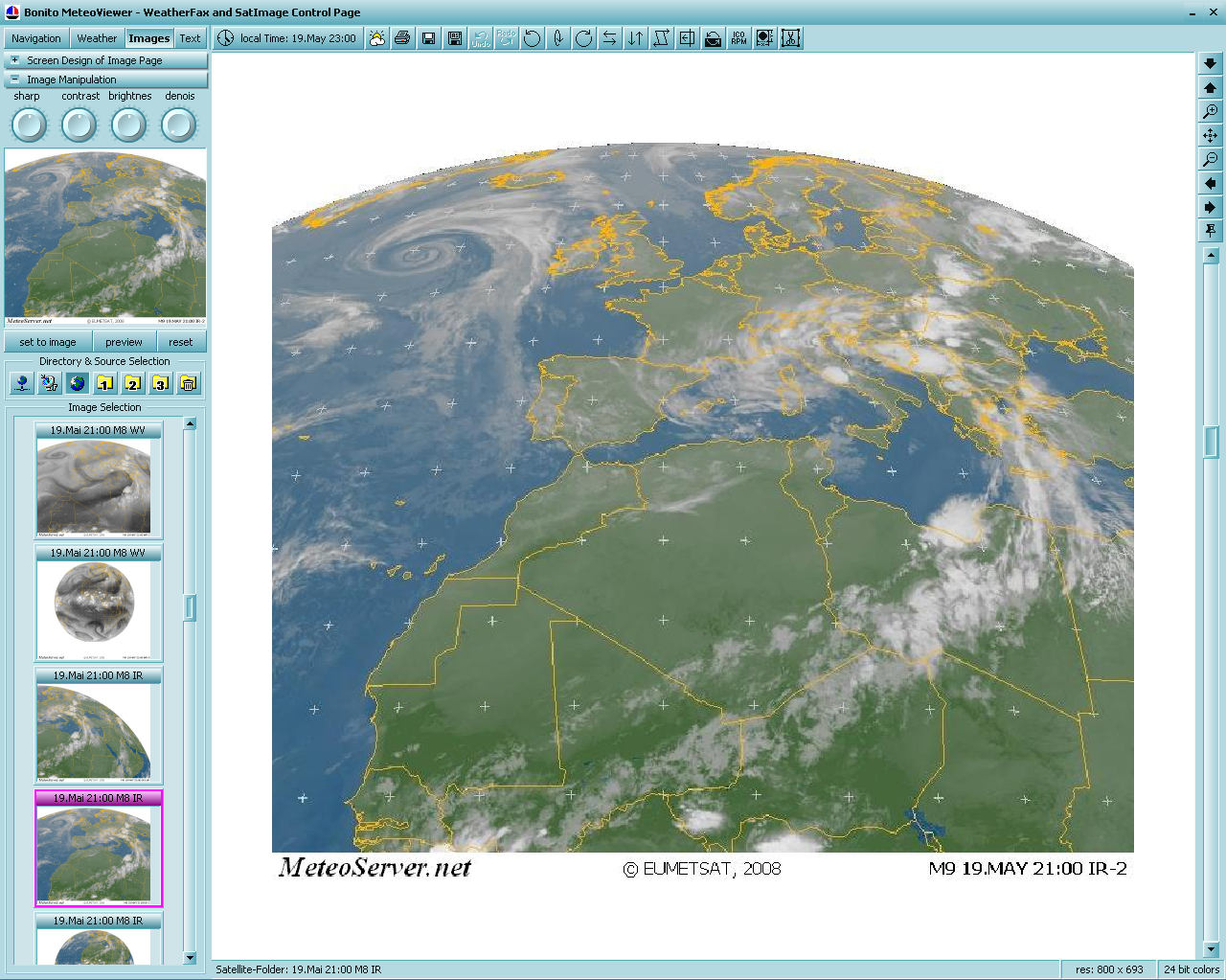Select folder 1 source button
The width and height of the screenshot is (1226, 980).
105,383
